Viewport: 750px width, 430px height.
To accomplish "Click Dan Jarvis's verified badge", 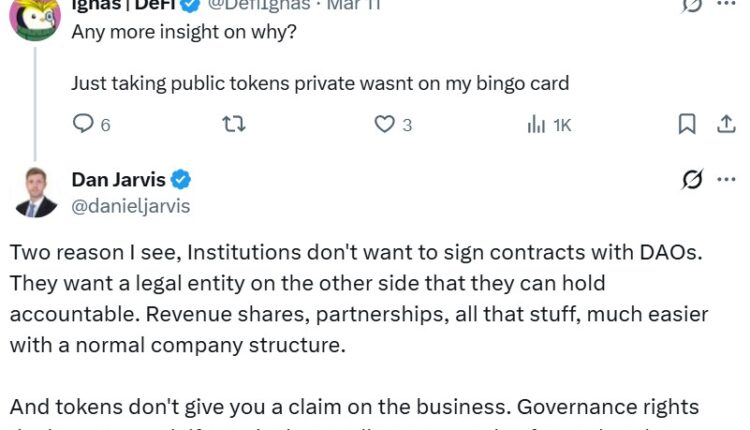I will click(181, 180).
